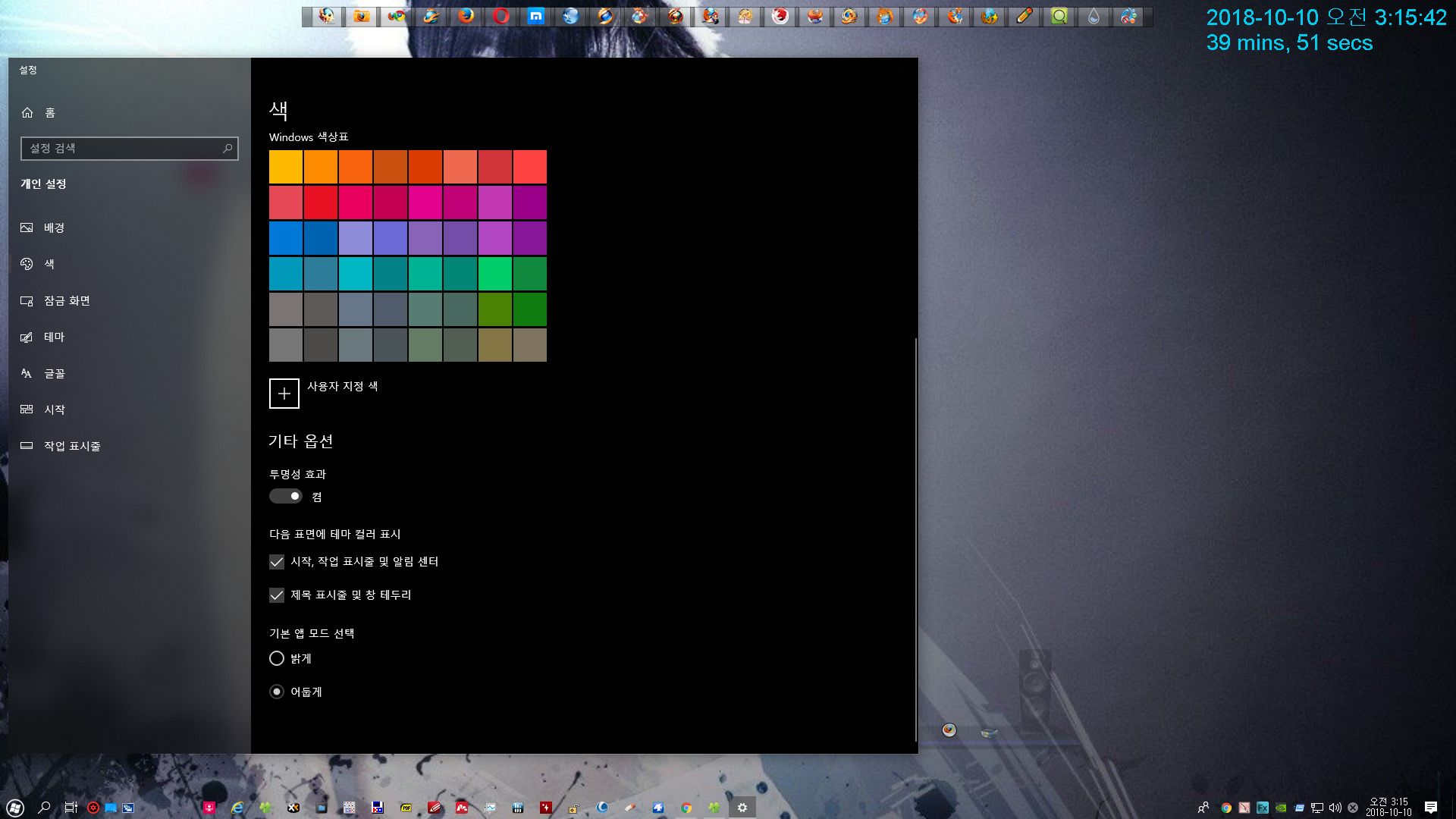Click the Settings gear taskbar button

(x=742, y=808)
